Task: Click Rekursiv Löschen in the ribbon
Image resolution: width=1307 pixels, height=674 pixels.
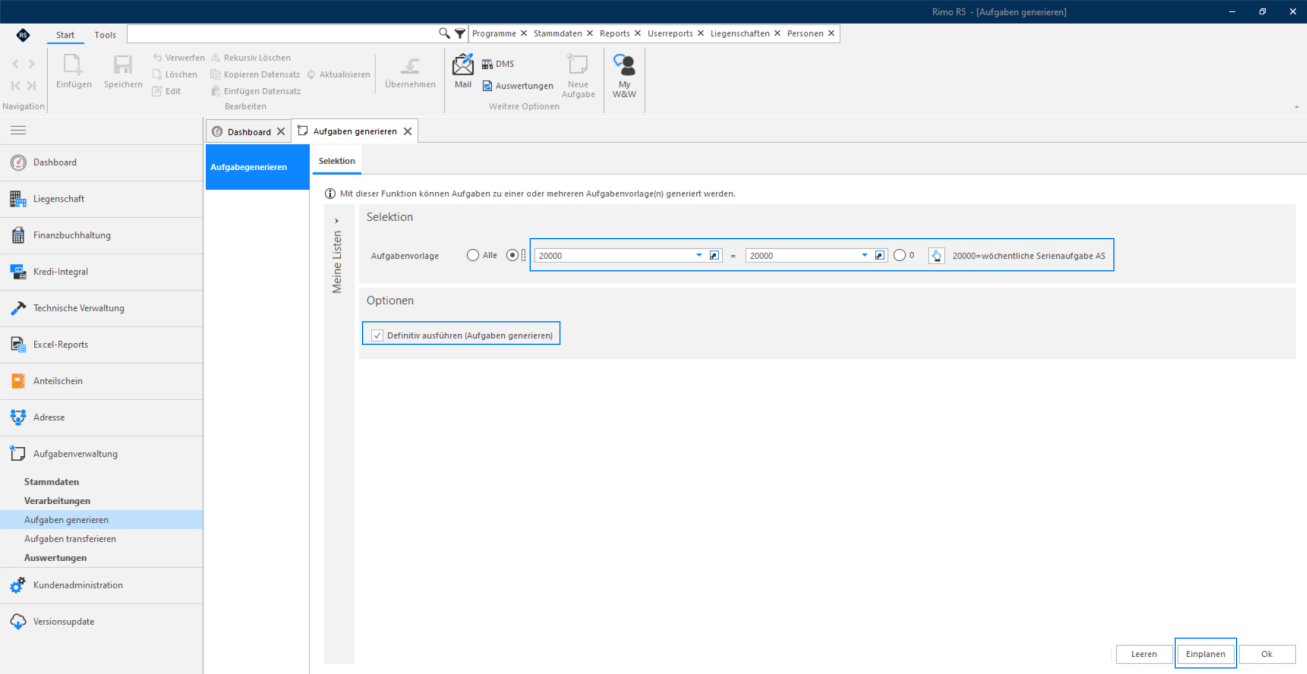Action: 251,58
